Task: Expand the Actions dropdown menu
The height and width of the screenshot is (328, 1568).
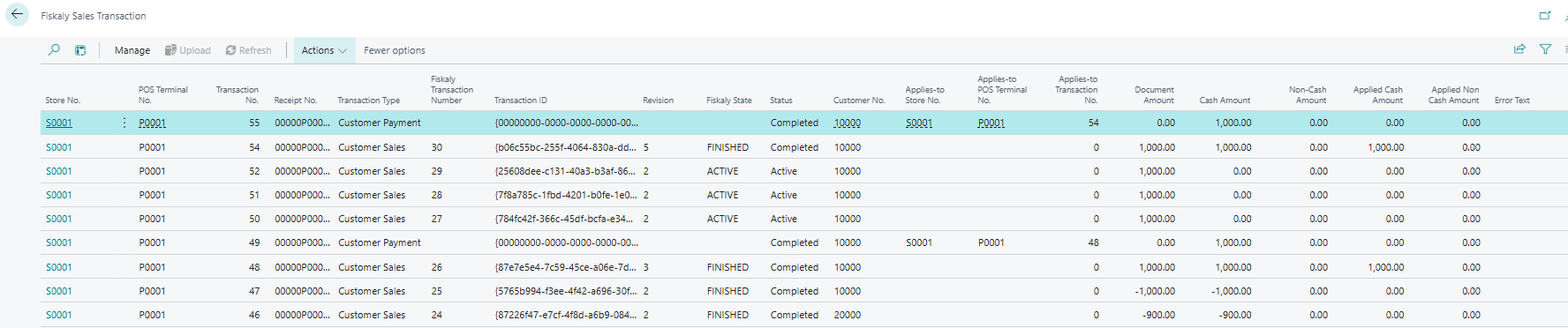Action: (x=324, y=50)
